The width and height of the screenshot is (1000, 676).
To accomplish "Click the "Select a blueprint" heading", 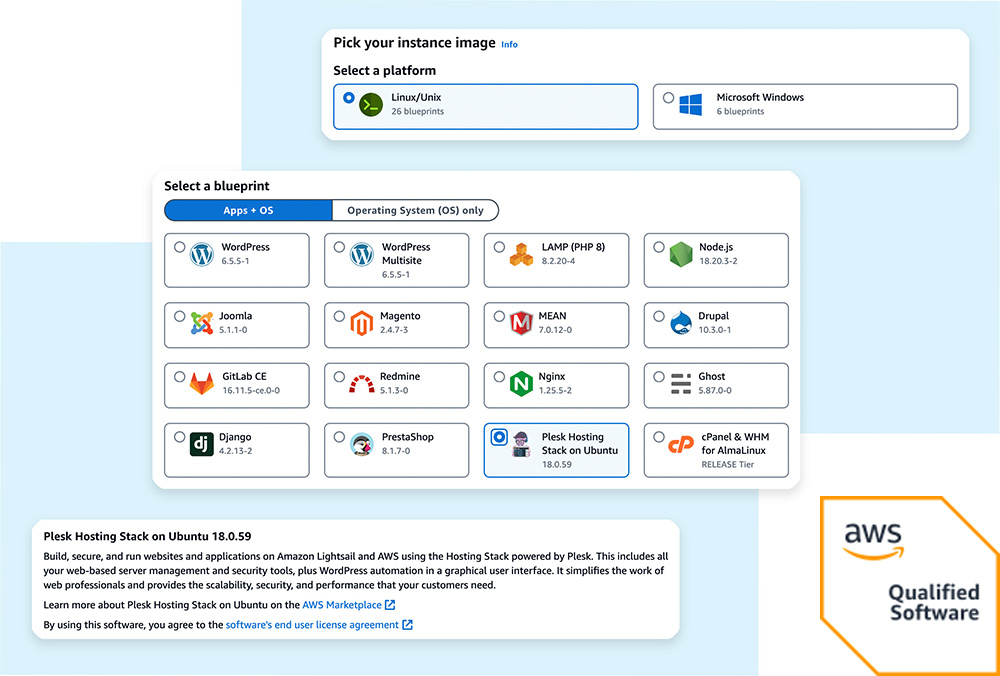I will pyautogui.click(x=217, y=186).
